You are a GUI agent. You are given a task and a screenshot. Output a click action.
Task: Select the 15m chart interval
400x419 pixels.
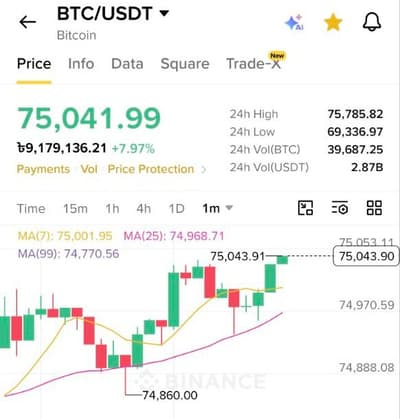(76, 209)
